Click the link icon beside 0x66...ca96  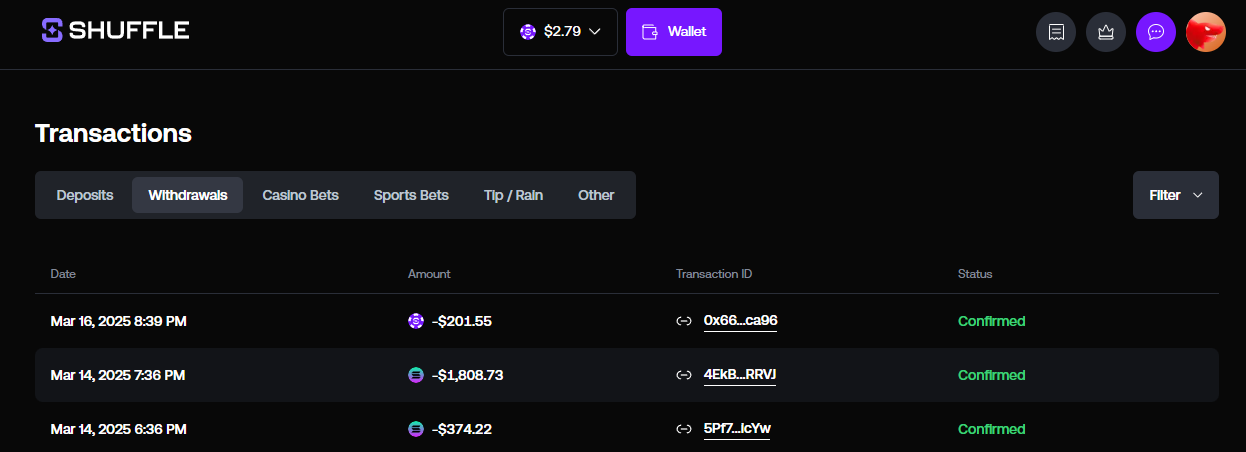(685, 321)
